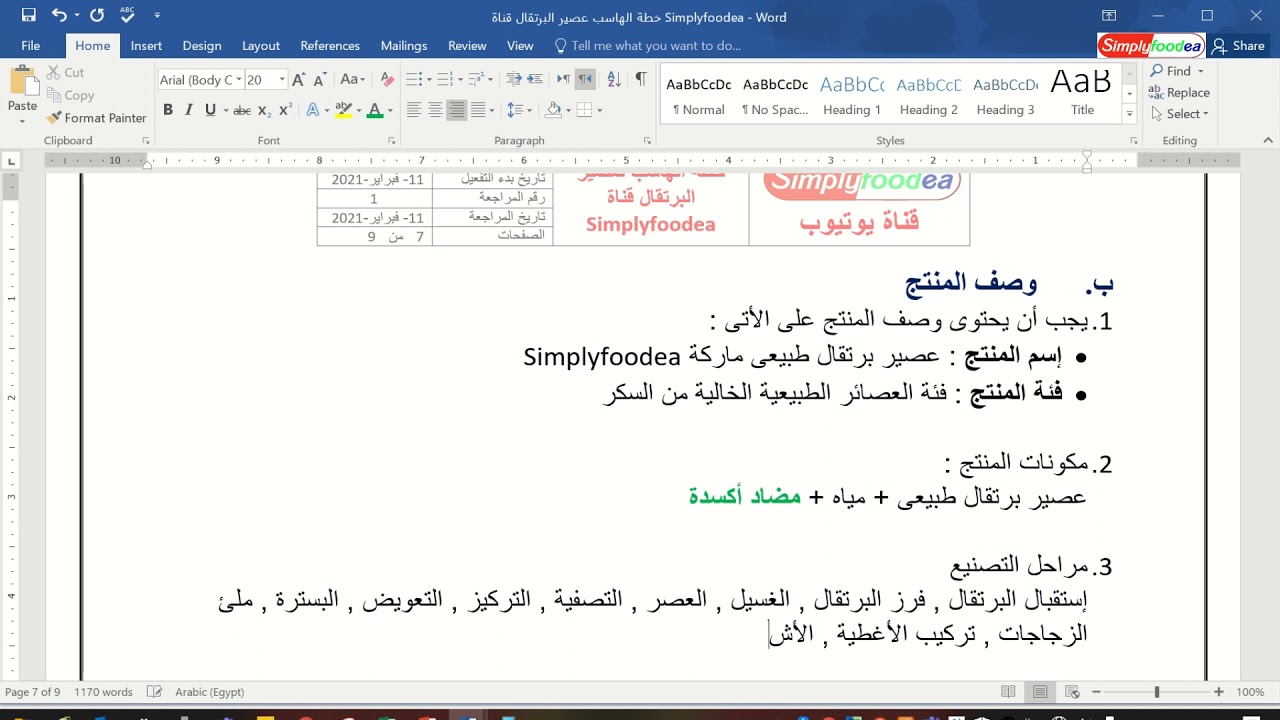Open the multilevel list menu
Screen dimensions: 1280x720
[x=477, y=80]
